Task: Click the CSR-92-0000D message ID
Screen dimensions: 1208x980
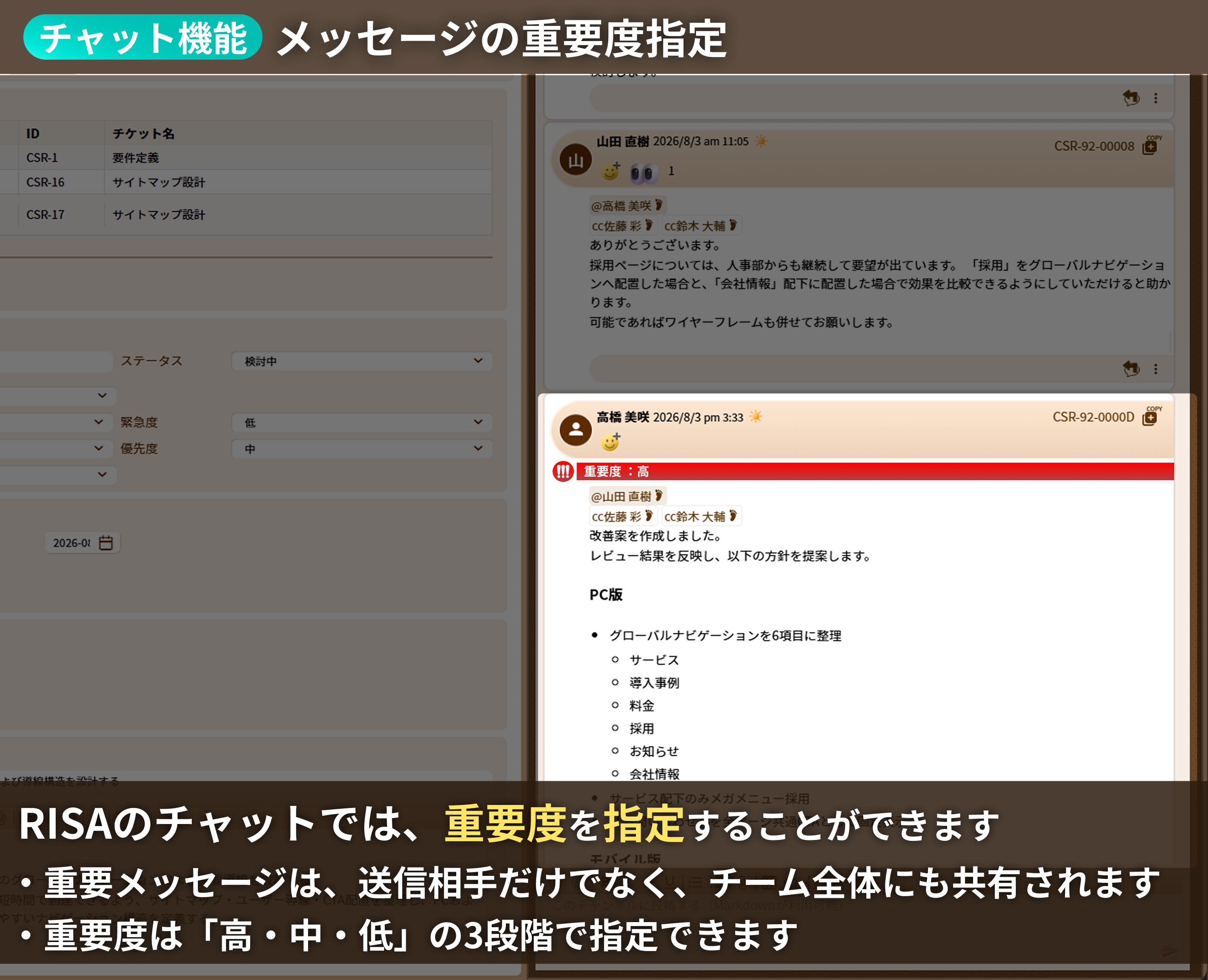Action: (x=1094, y=417)
